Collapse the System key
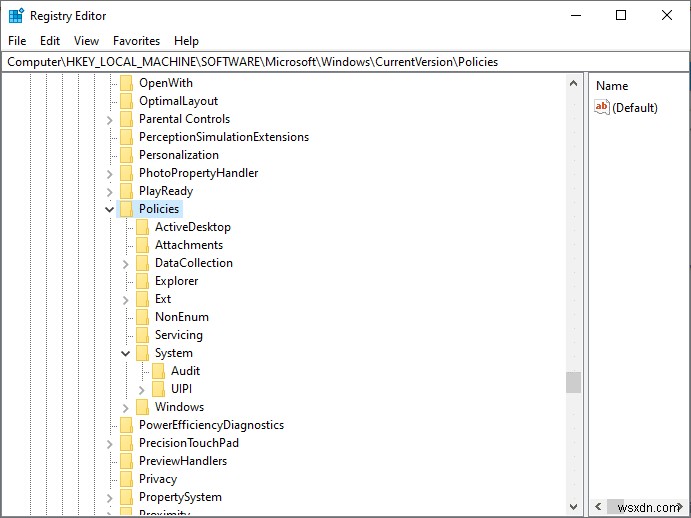The height and width of the screenshot is (518, 691). (126, 354)
